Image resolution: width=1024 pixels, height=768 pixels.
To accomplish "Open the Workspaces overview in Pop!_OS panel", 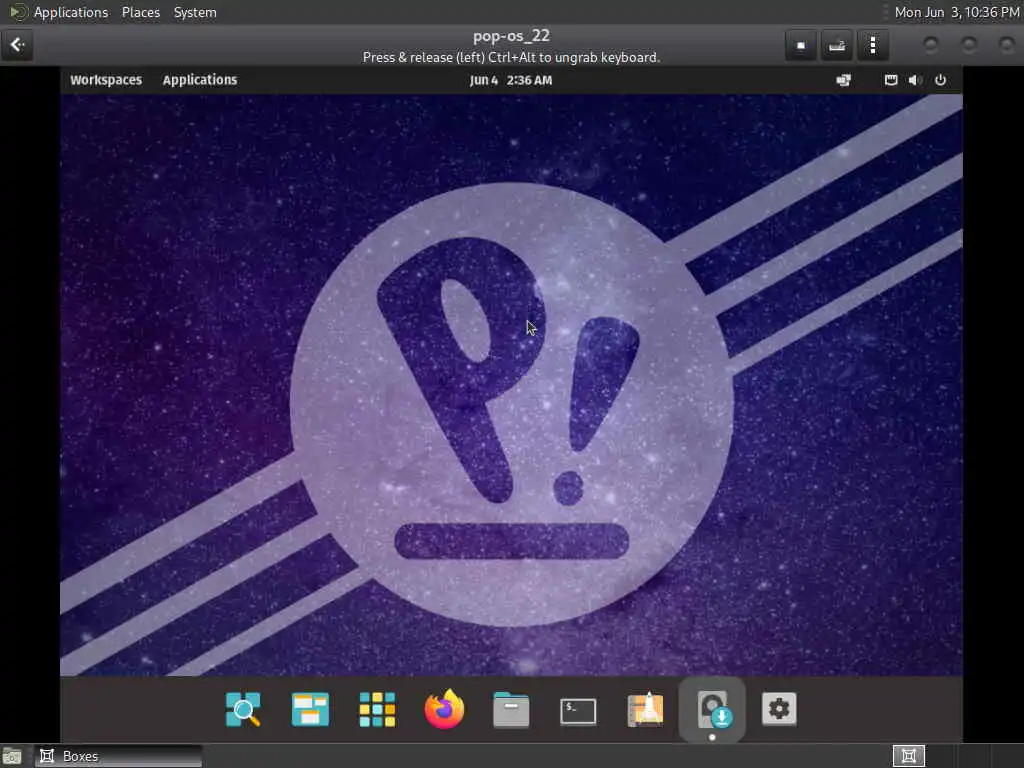I will click(x=106, y=80).
